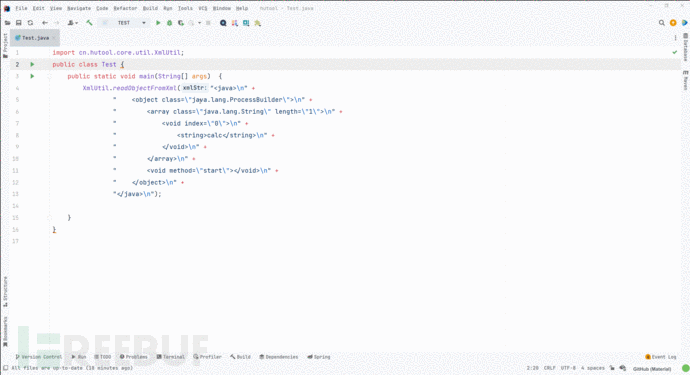
Task: Open the Refactor menu
Action: [125, 8]
